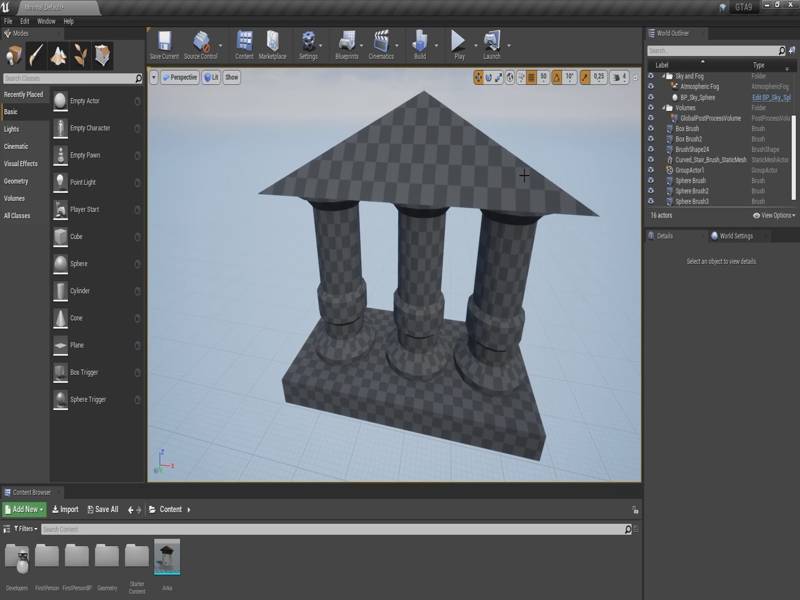The height and width of the screenshot is (600, 800).
Task: Click the Arka asset thumbnail
Action: pyautogui.click(x=167, y=559)
